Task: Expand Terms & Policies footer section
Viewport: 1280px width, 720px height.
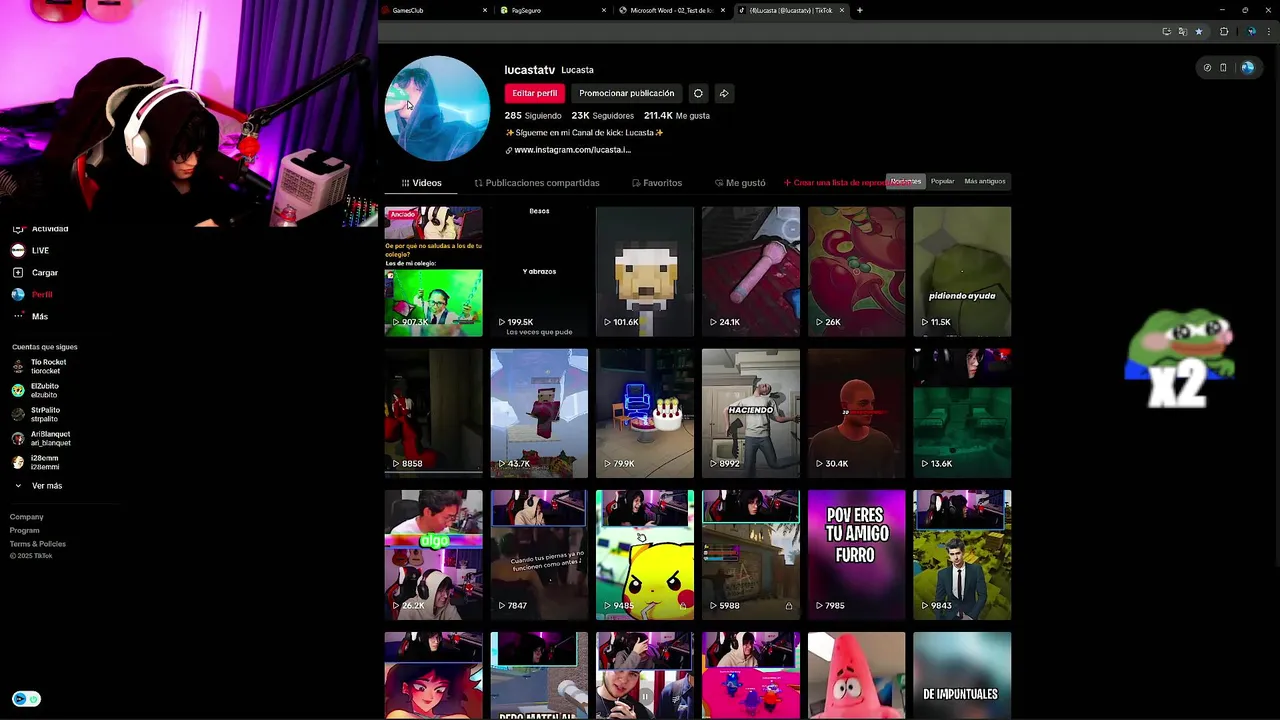Action: click(x=38, y=544)
